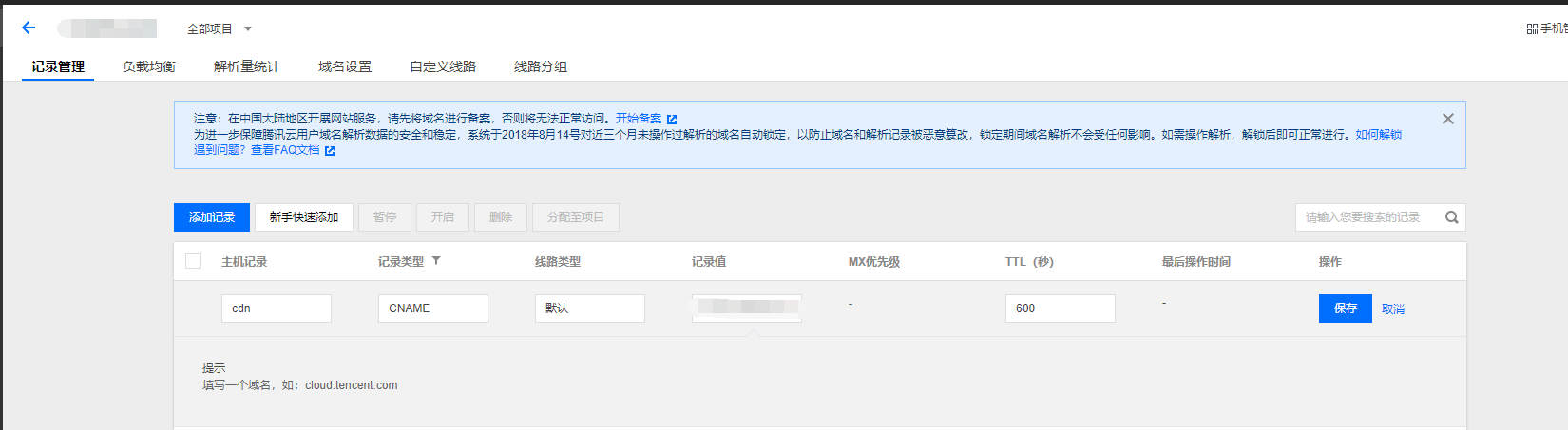1568x430 pixels.
Task: Dismiss the notice banner with X
Action: tap(1447, 119)
